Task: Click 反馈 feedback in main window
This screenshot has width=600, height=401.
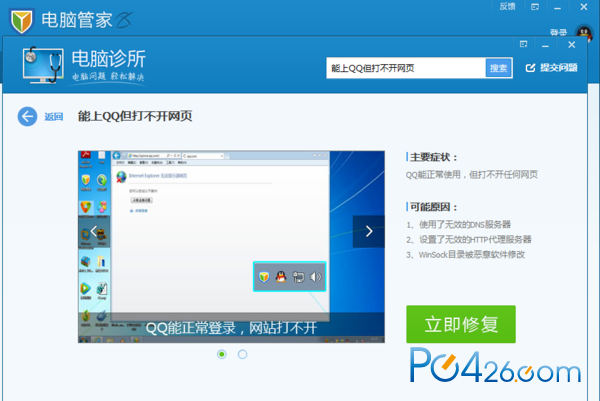Action: 507,7
